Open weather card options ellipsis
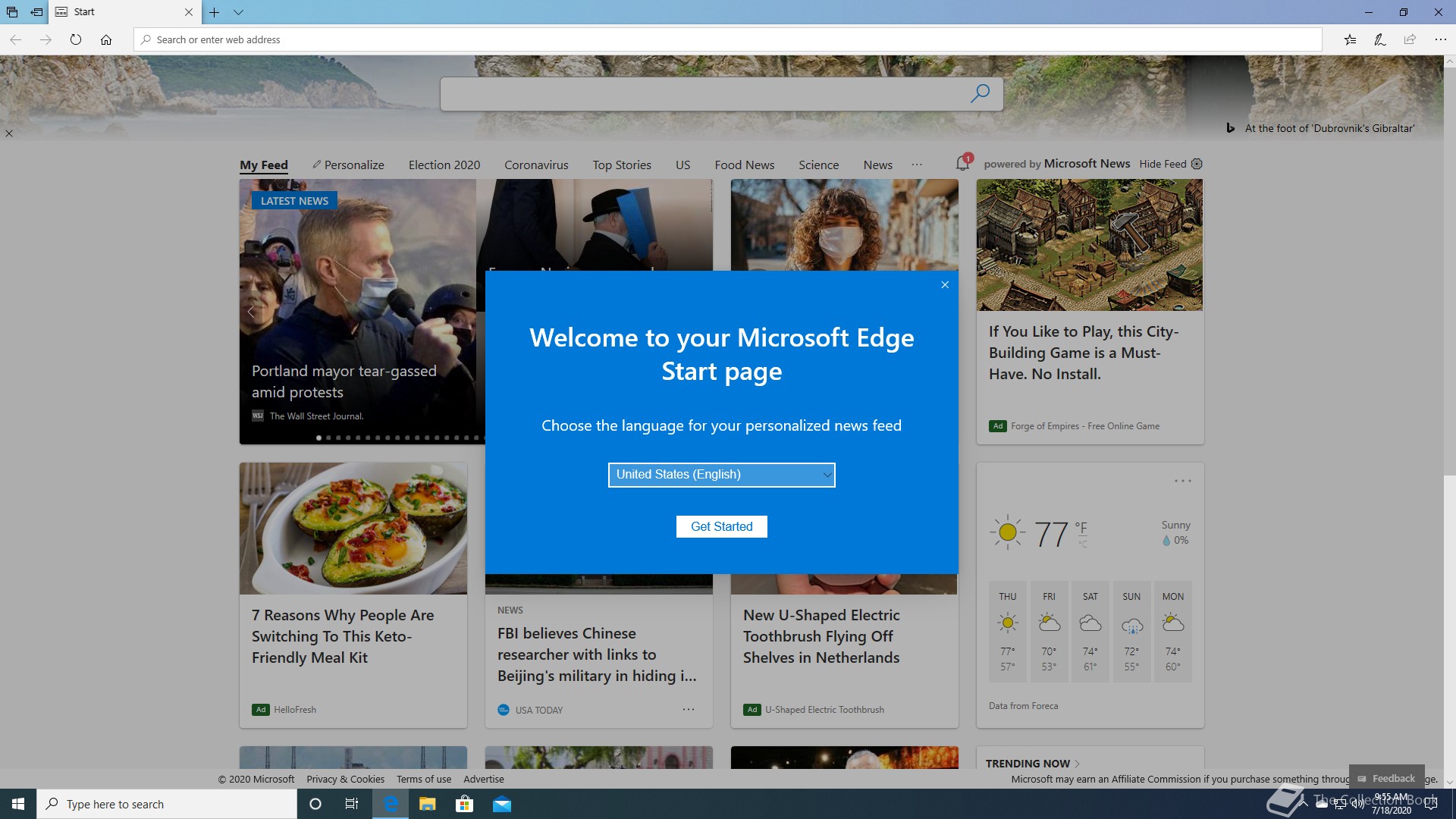This screenshot has height=819, width=1456. tap(1182, 481)
